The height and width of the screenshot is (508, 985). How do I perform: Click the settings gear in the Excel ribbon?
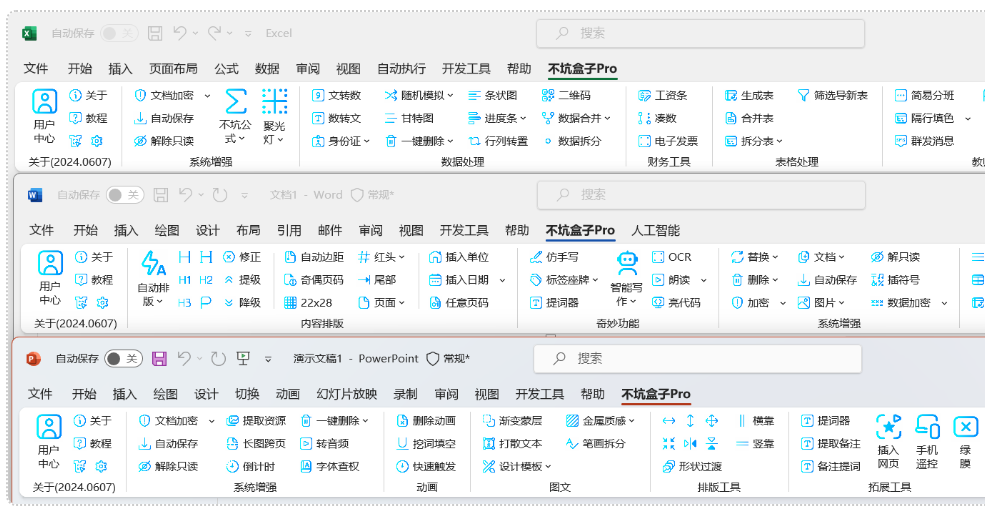pyautogui.click(x=97, y=141)
